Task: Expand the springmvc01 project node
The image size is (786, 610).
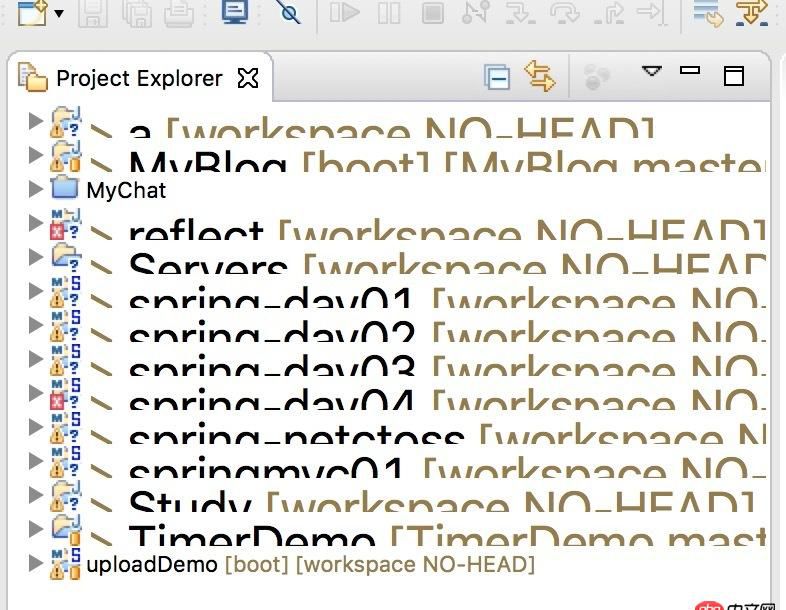Action: pyautogui.click(x=36, y=462)
